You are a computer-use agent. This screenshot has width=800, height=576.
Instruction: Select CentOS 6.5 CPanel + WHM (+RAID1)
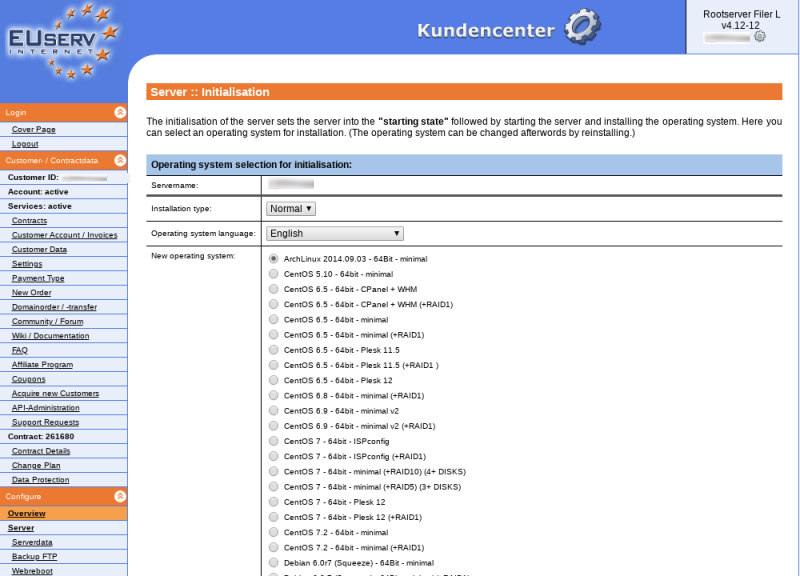273,305
